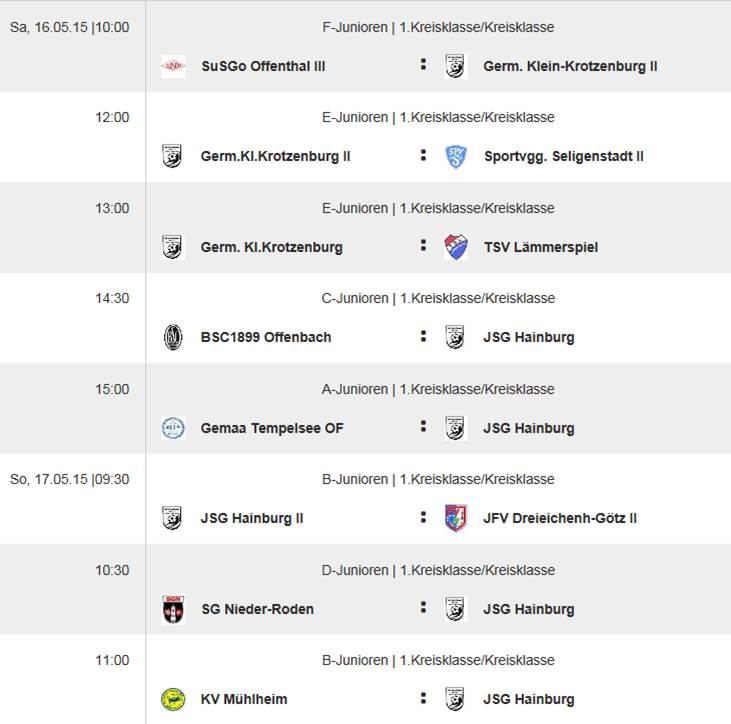Screen dimensions: 731x724
Task: Click the SG Nieder-Roden team name
Action: coord(257,609)
